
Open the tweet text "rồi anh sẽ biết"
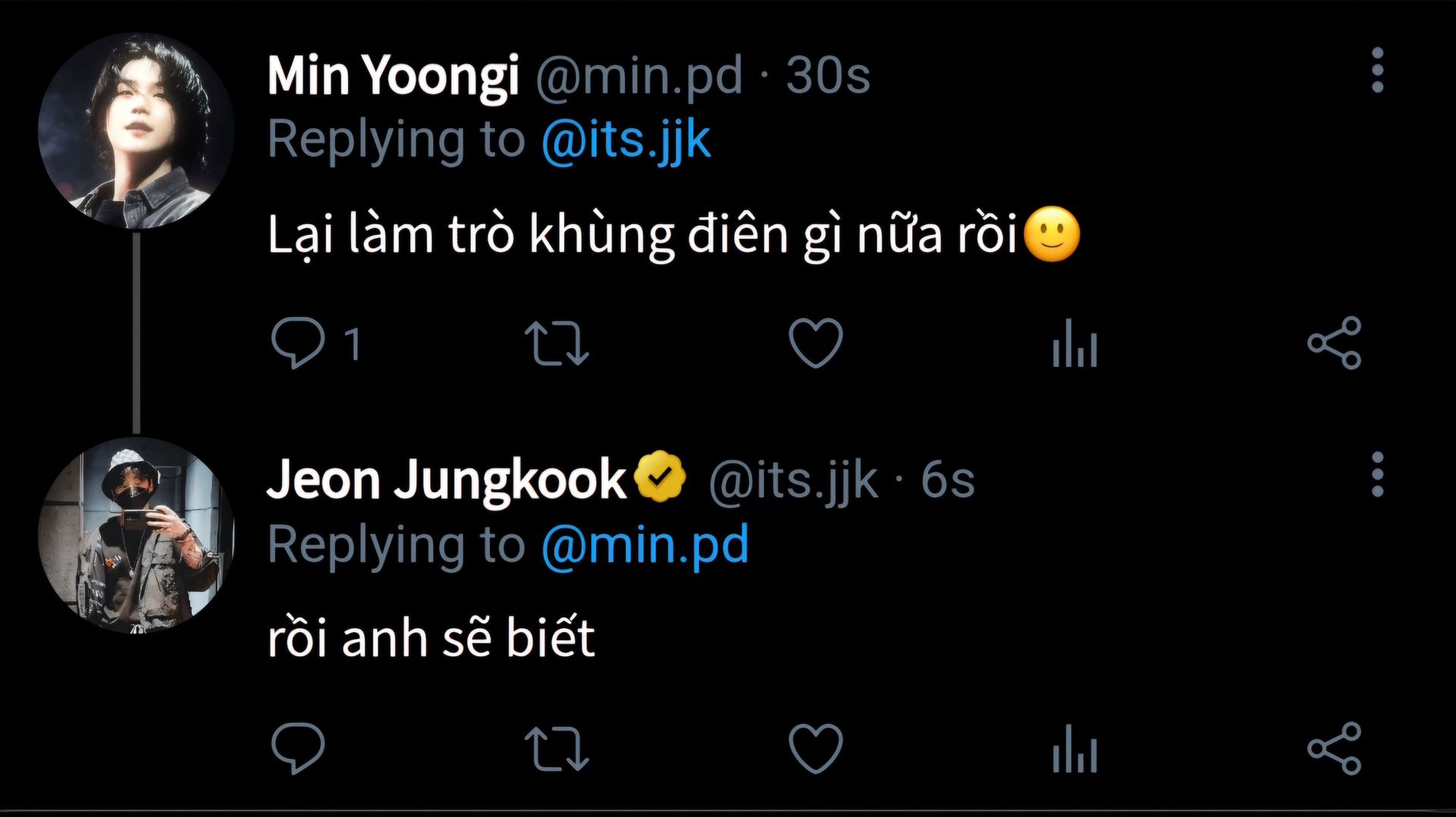coord(431,638)
